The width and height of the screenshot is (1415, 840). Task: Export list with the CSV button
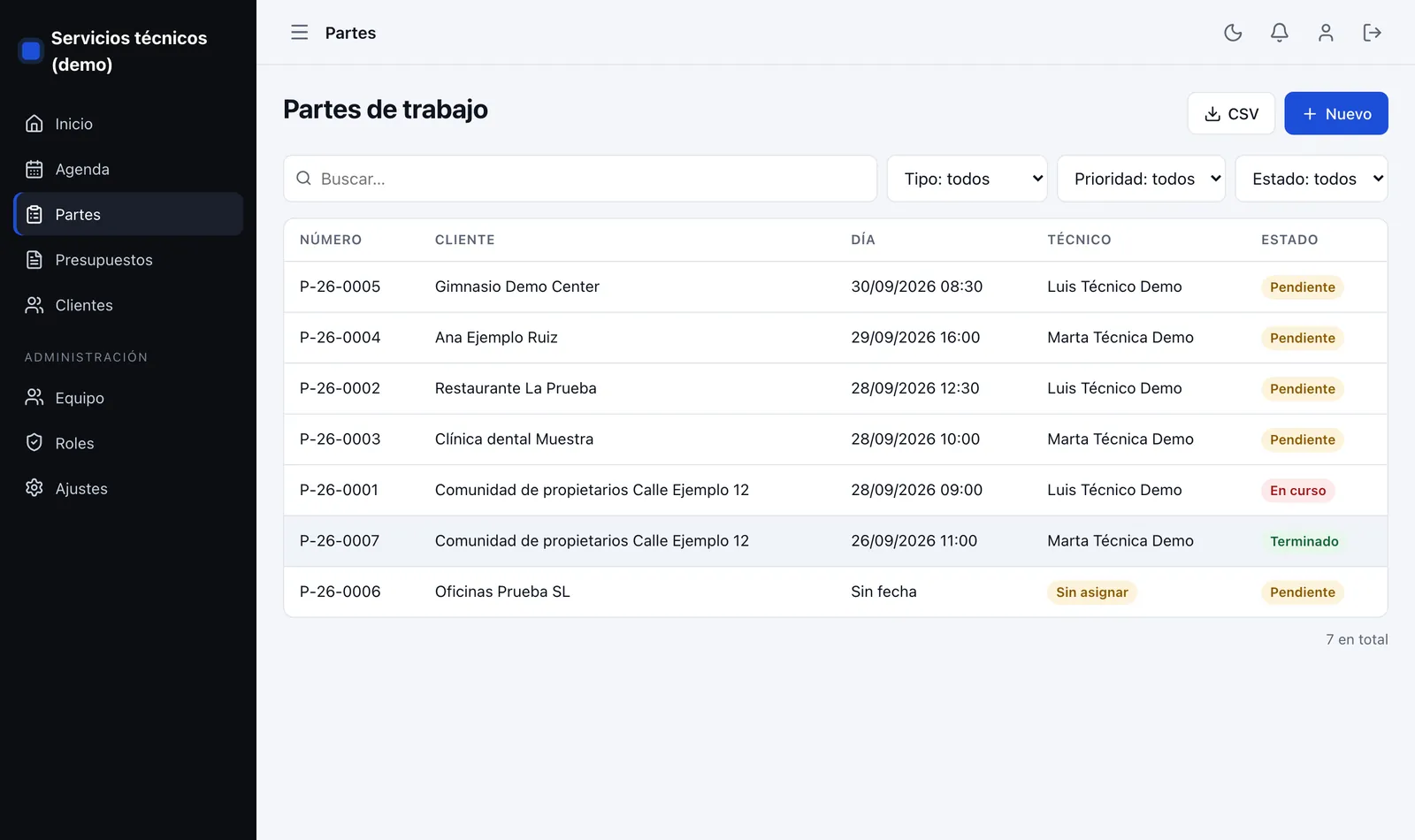[1231, 113]
